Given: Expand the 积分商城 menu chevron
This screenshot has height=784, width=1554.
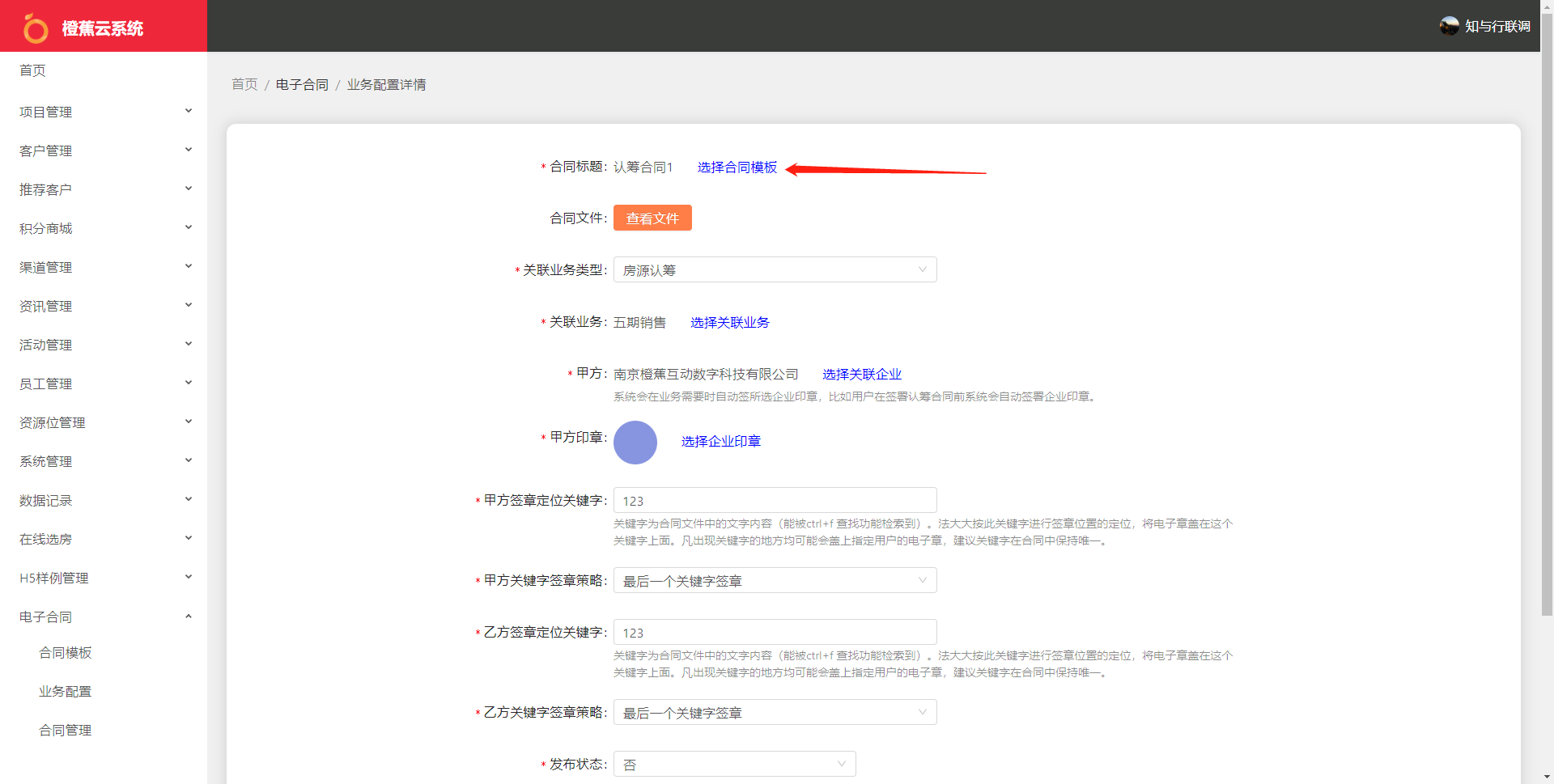Looking at the screenshot, I should pyautogui.click(x=189, y=227).
